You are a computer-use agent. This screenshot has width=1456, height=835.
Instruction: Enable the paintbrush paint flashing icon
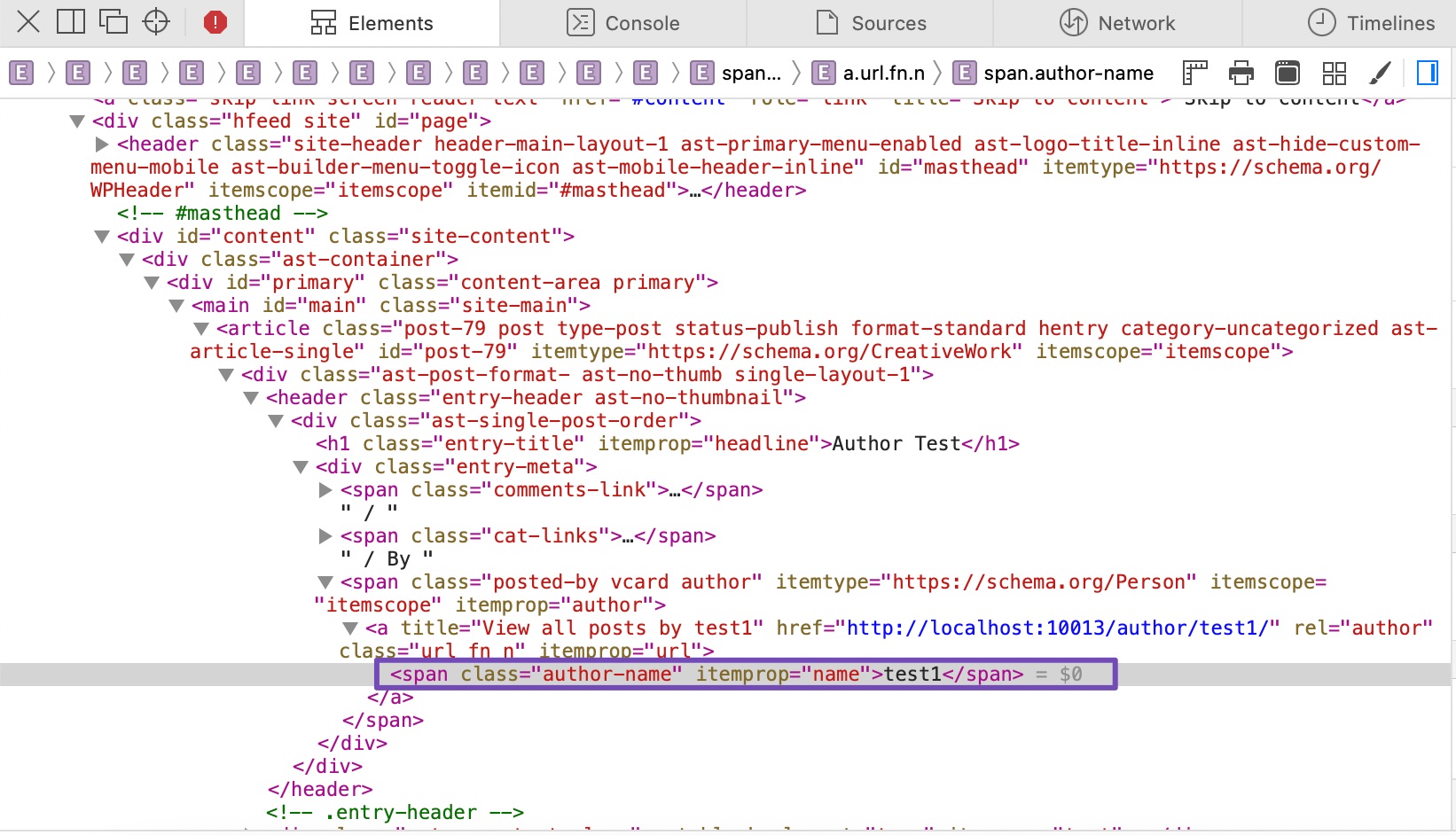tap(1380, 73)
